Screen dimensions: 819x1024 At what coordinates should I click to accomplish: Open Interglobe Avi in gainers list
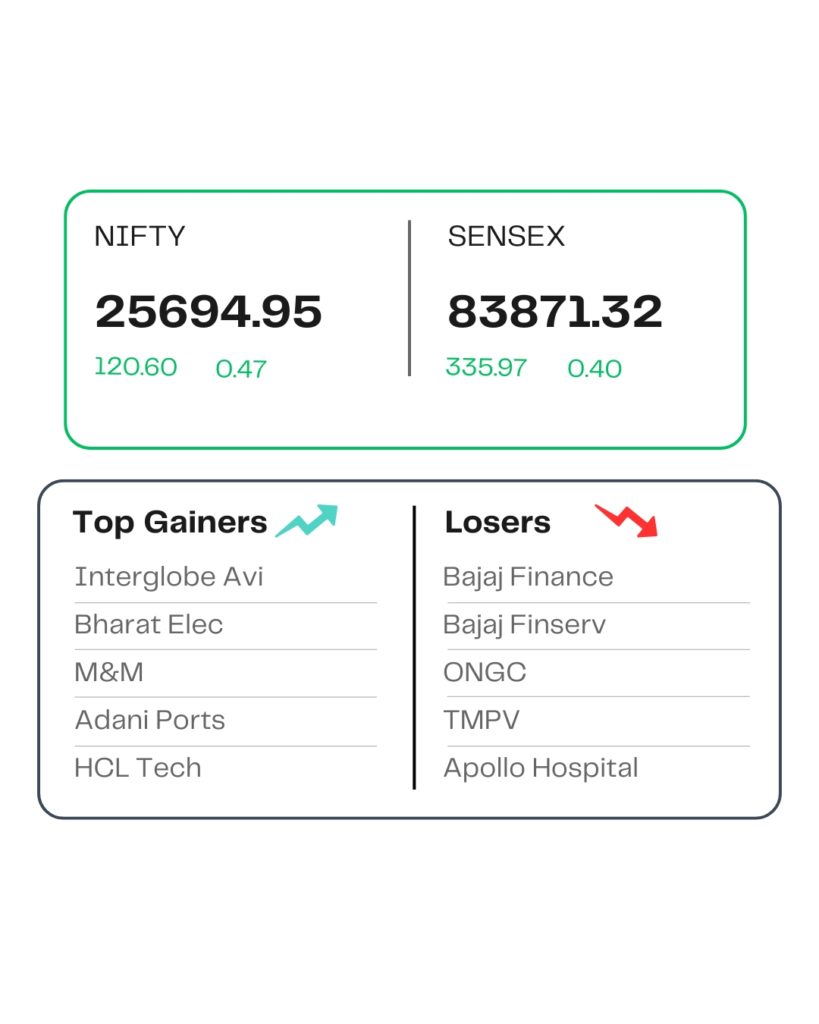pyautogui.click(x=168, y=577)
